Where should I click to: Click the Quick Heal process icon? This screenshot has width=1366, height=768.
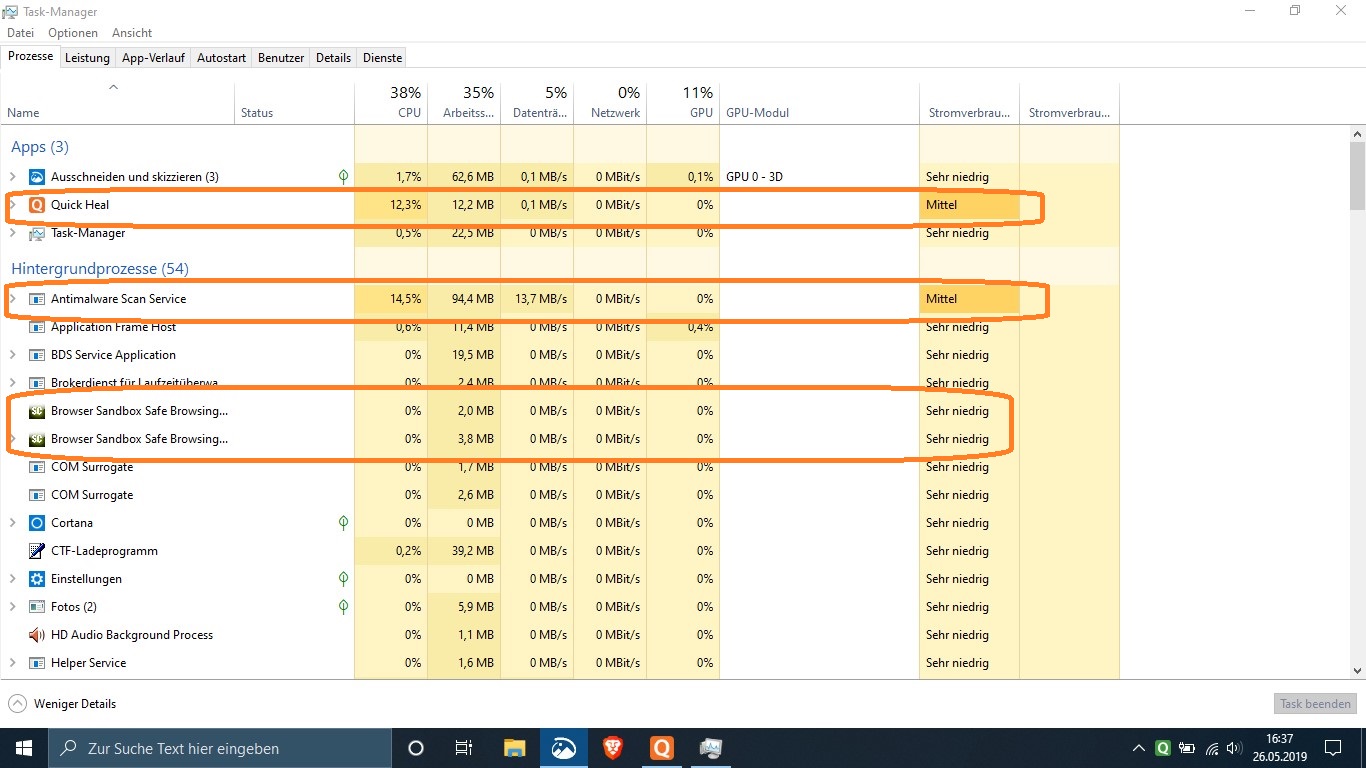(x=37, y=205)
